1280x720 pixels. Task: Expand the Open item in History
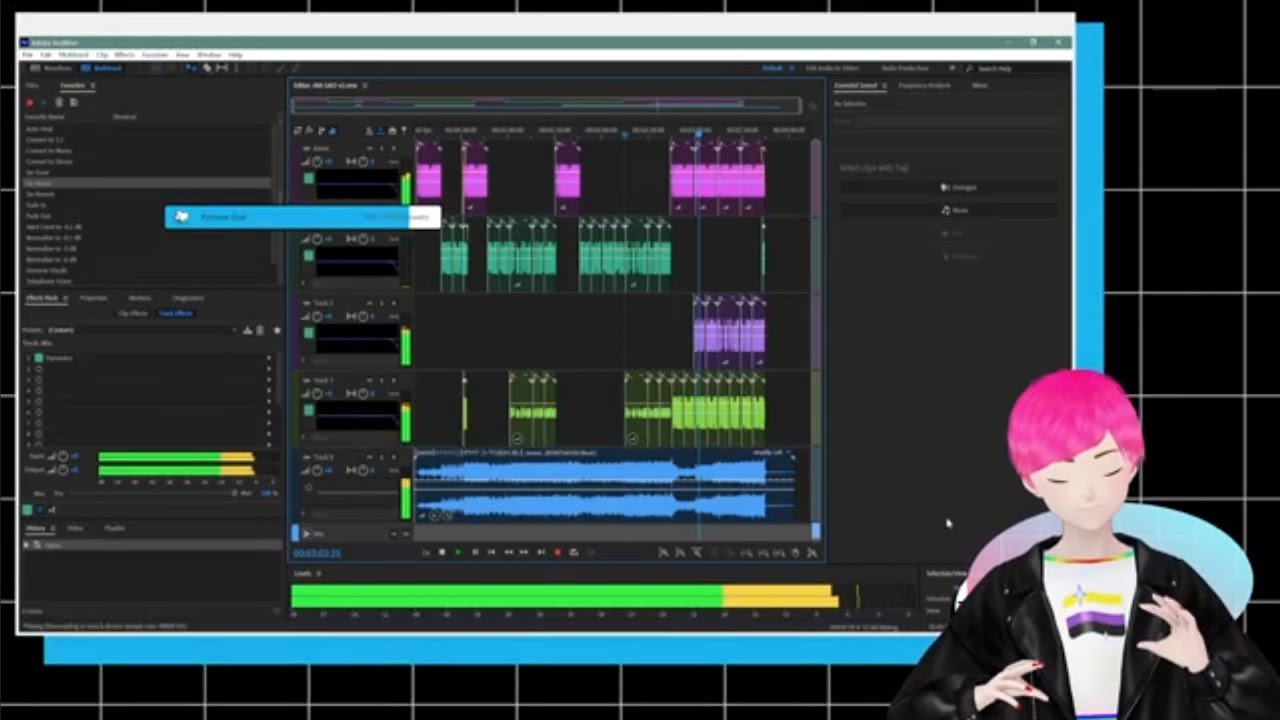tap(26, 545)
